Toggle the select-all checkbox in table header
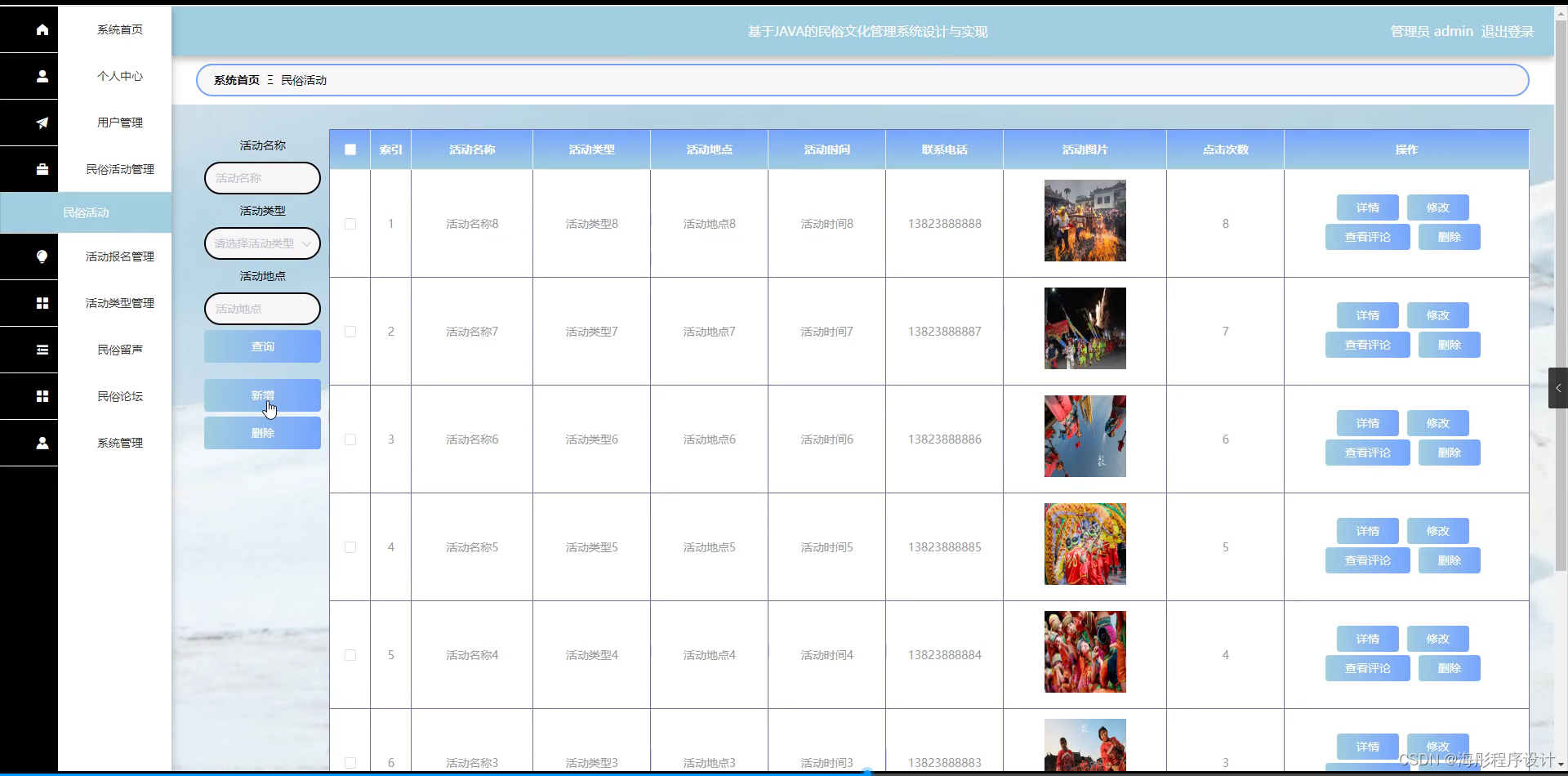Image resolution: width=1568 pixels, height=776 pixels. coord(350,149)
